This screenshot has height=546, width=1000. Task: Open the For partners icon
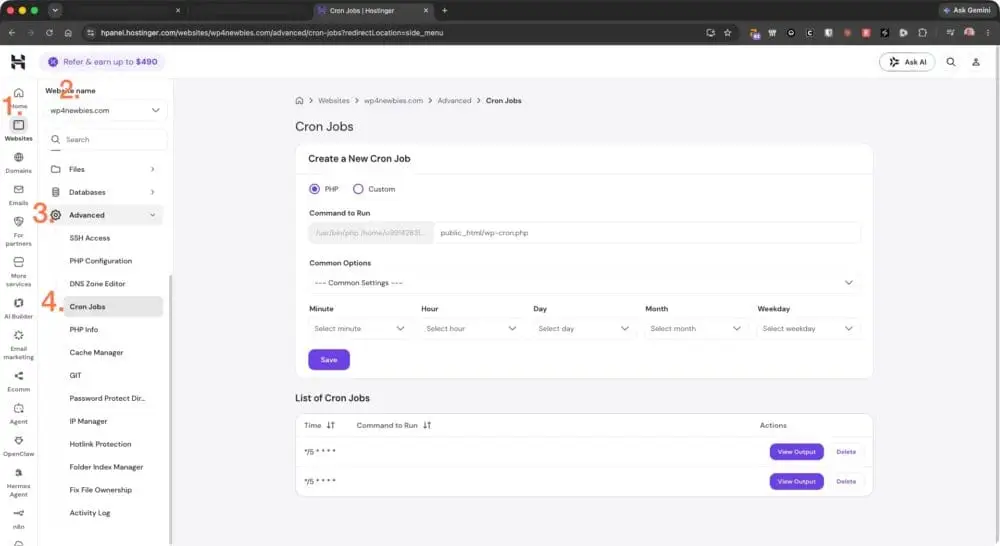(x=18, y=222)
